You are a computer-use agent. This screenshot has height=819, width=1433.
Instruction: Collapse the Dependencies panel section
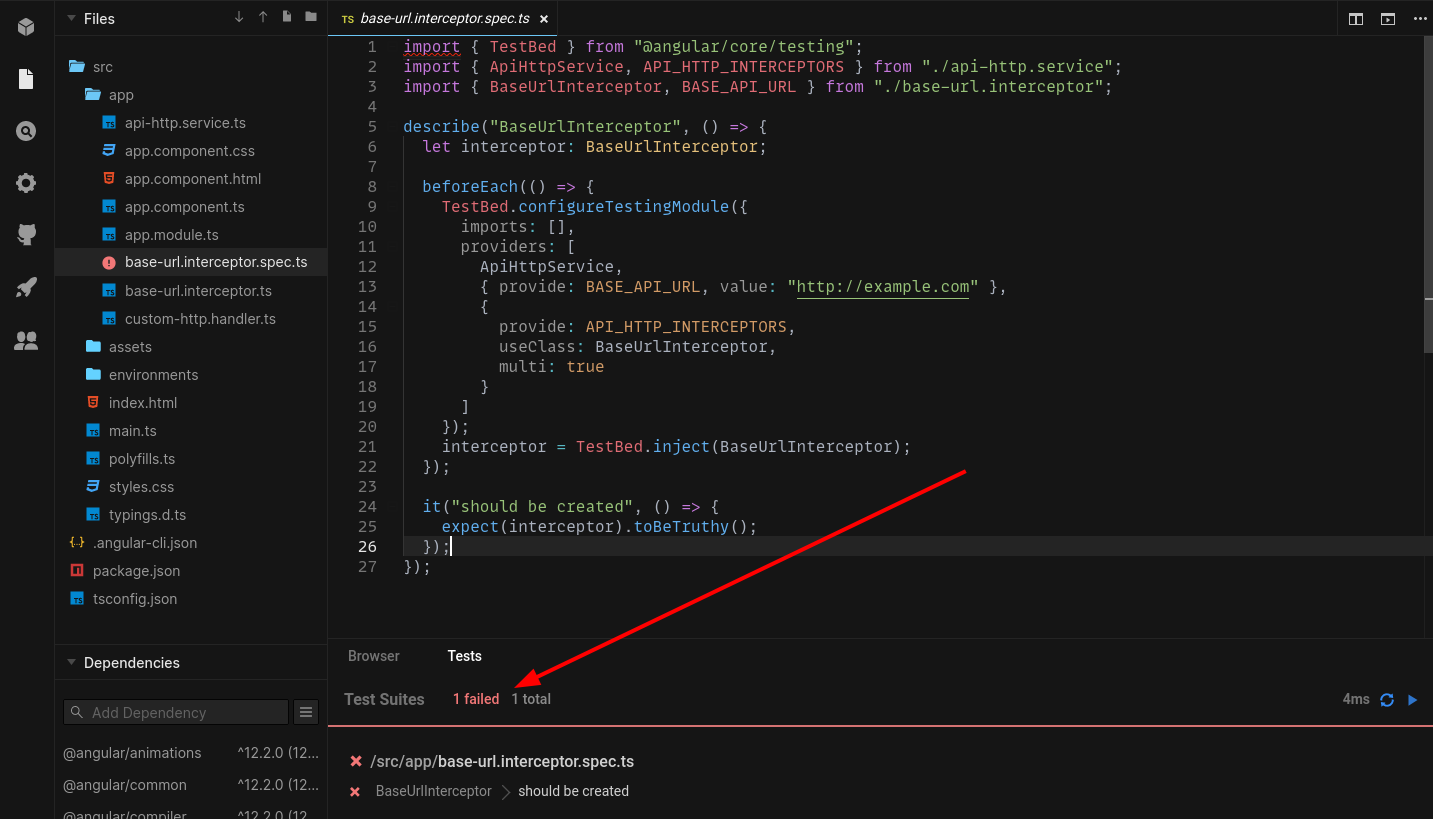coord(71,662)
